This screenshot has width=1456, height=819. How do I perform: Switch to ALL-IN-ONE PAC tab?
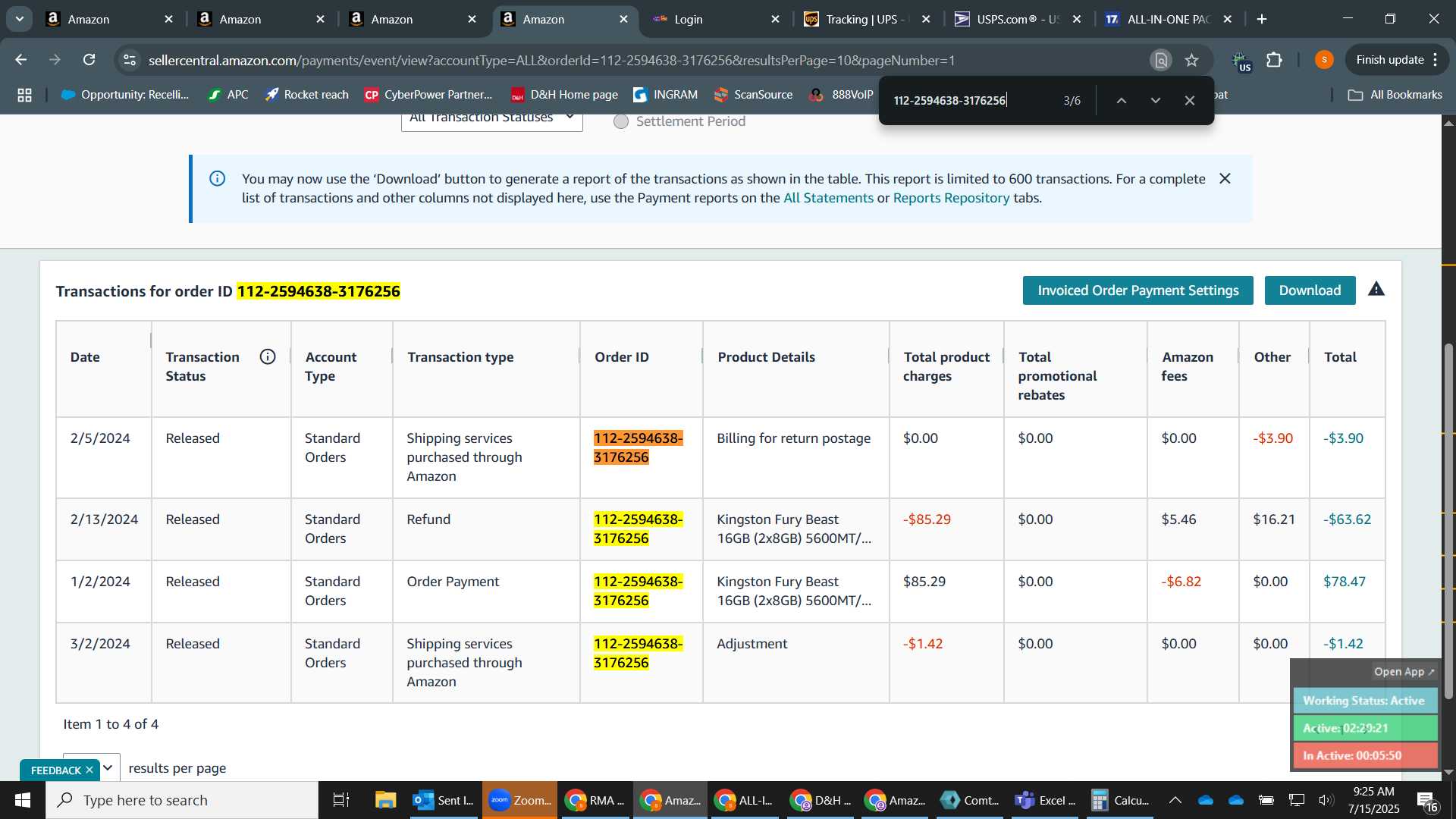(x=1169, y=19)
